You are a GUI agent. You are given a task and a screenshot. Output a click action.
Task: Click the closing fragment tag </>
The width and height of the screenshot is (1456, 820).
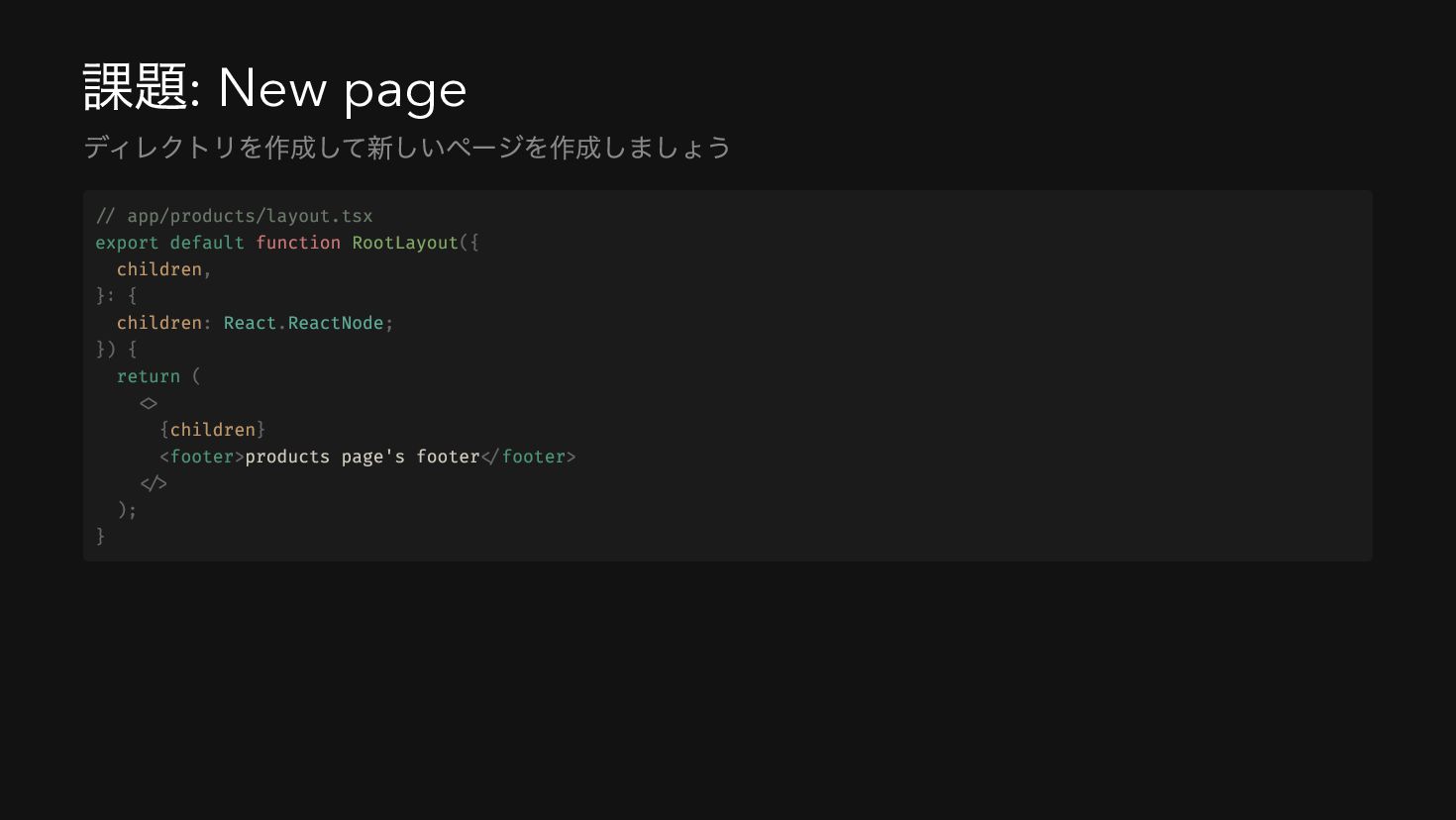coord(154,483)
